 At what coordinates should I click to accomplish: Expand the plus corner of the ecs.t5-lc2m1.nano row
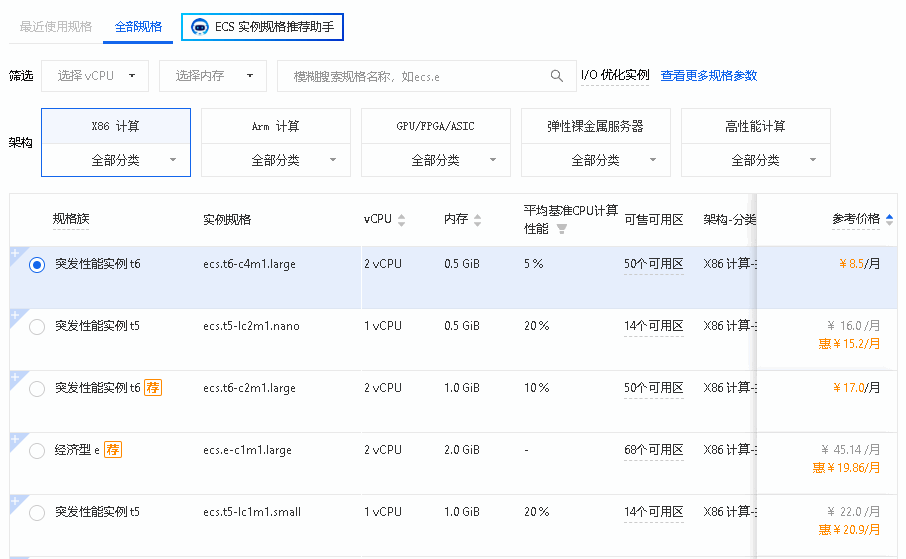coord(16,315)
